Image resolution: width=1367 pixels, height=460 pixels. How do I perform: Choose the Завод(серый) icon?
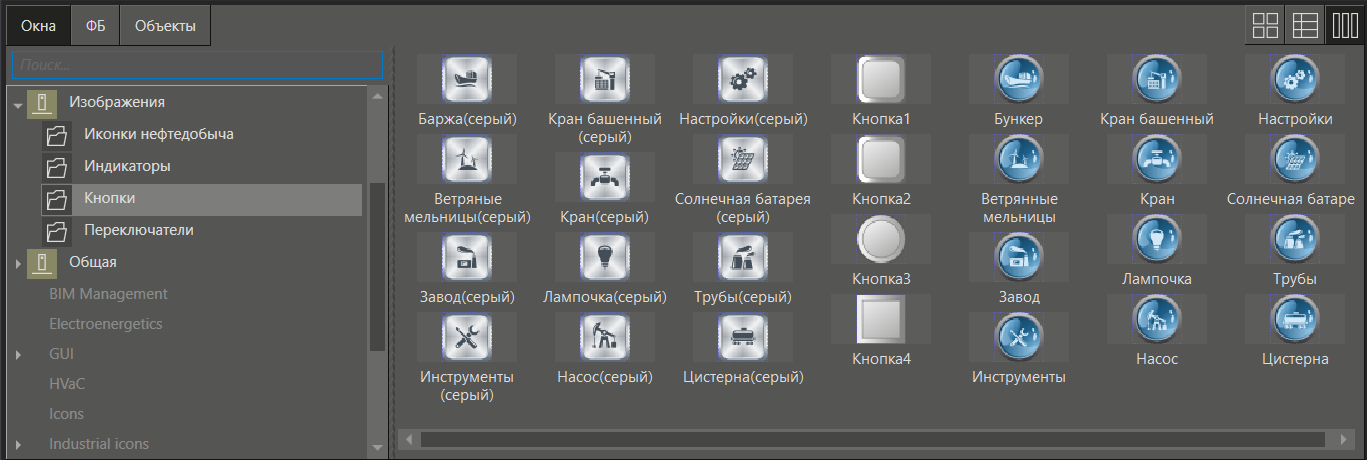tap(467, 256)
